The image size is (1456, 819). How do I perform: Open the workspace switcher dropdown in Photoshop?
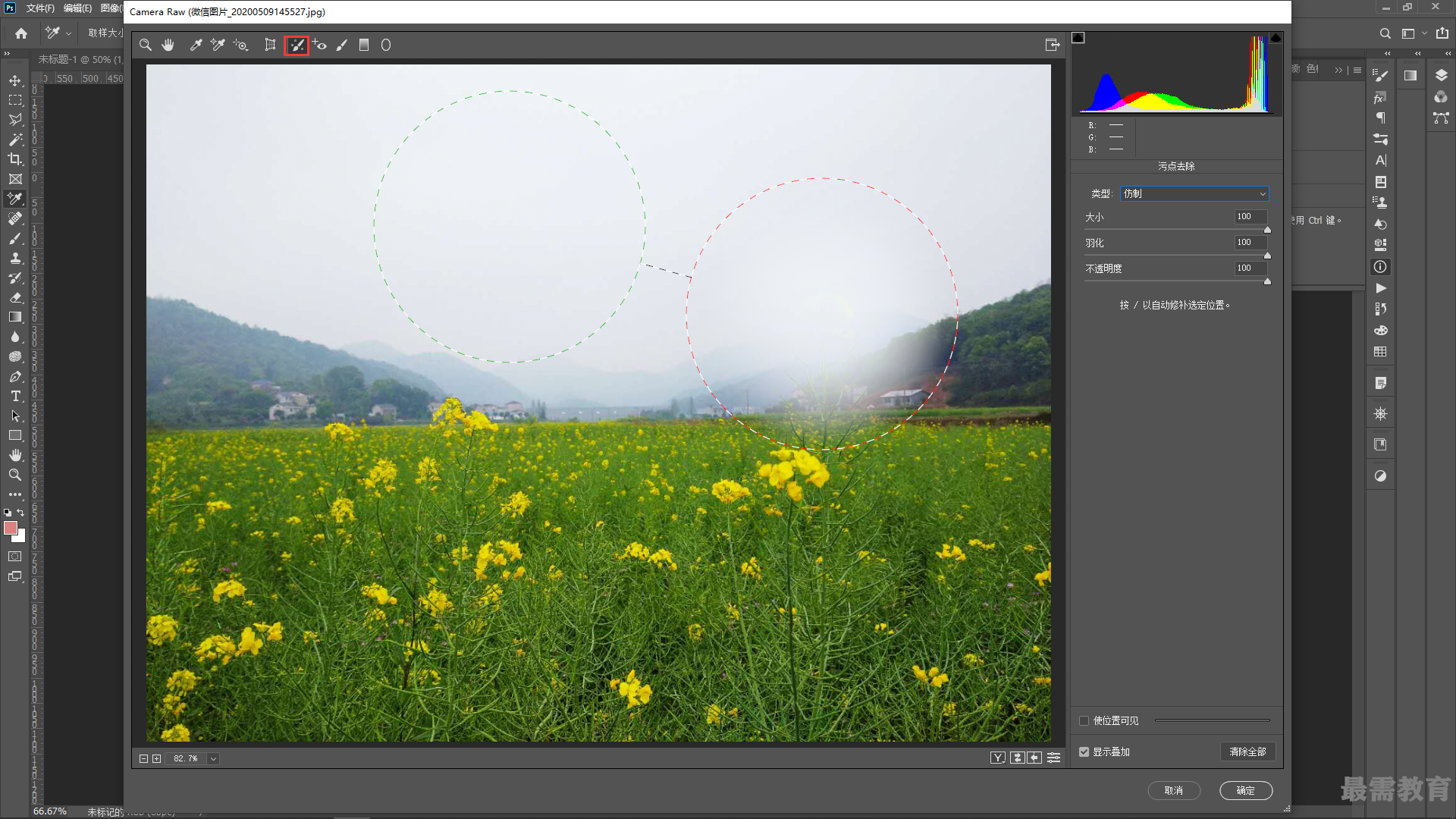pos(1414,33)
